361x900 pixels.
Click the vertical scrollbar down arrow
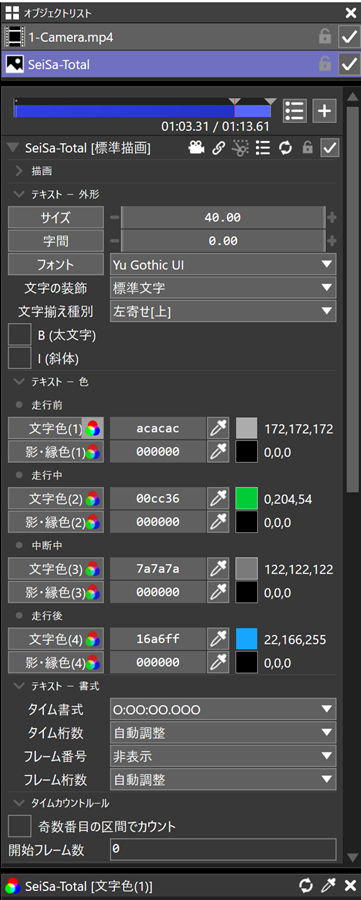point(353,857)
